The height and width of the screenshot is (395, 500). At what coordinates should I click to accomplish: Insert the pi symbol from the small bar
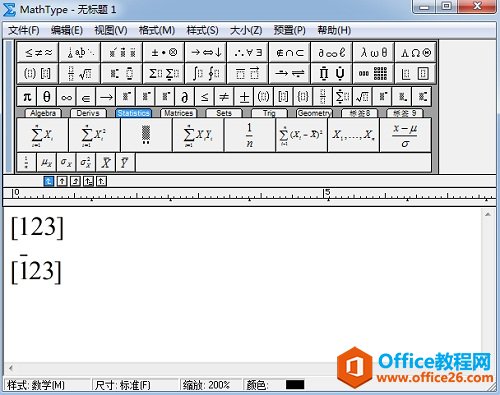click(x=27, y=97)
